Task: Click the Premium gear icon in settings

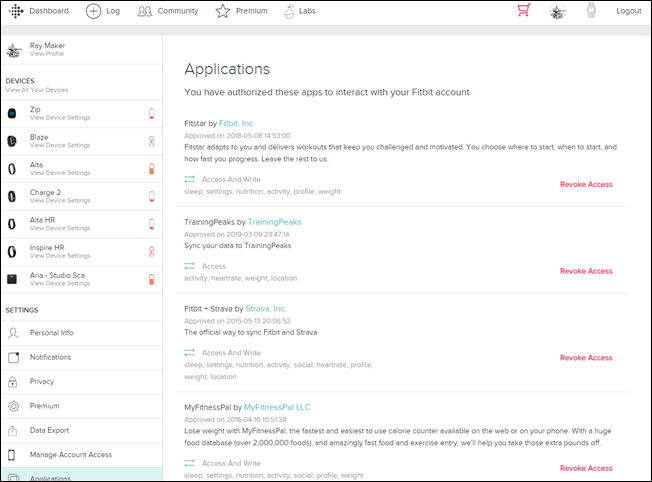Action: (14, 406)
